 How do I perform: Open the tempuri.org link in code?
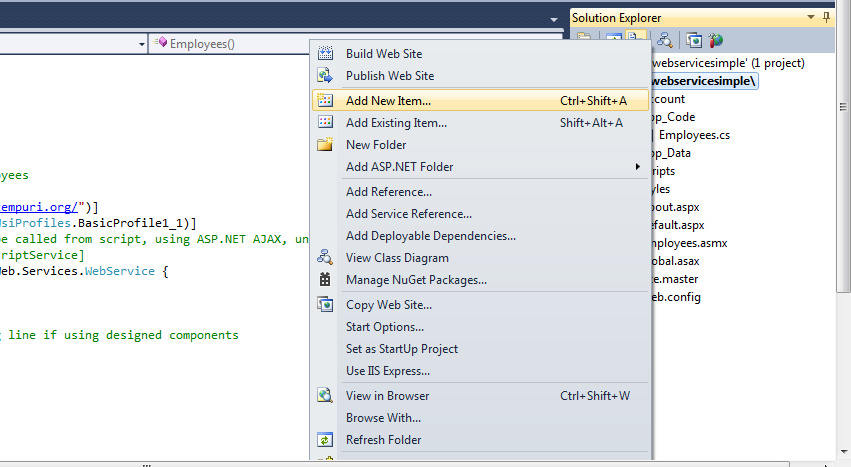(x=40, y=207)
